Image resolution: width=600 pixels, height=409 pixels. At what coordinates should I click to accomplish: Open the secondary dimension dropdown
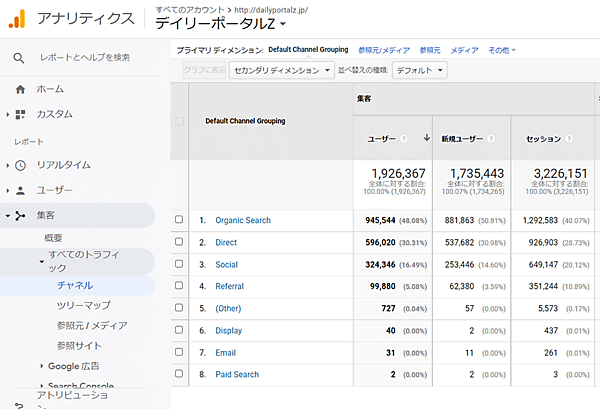click(282, 70)
